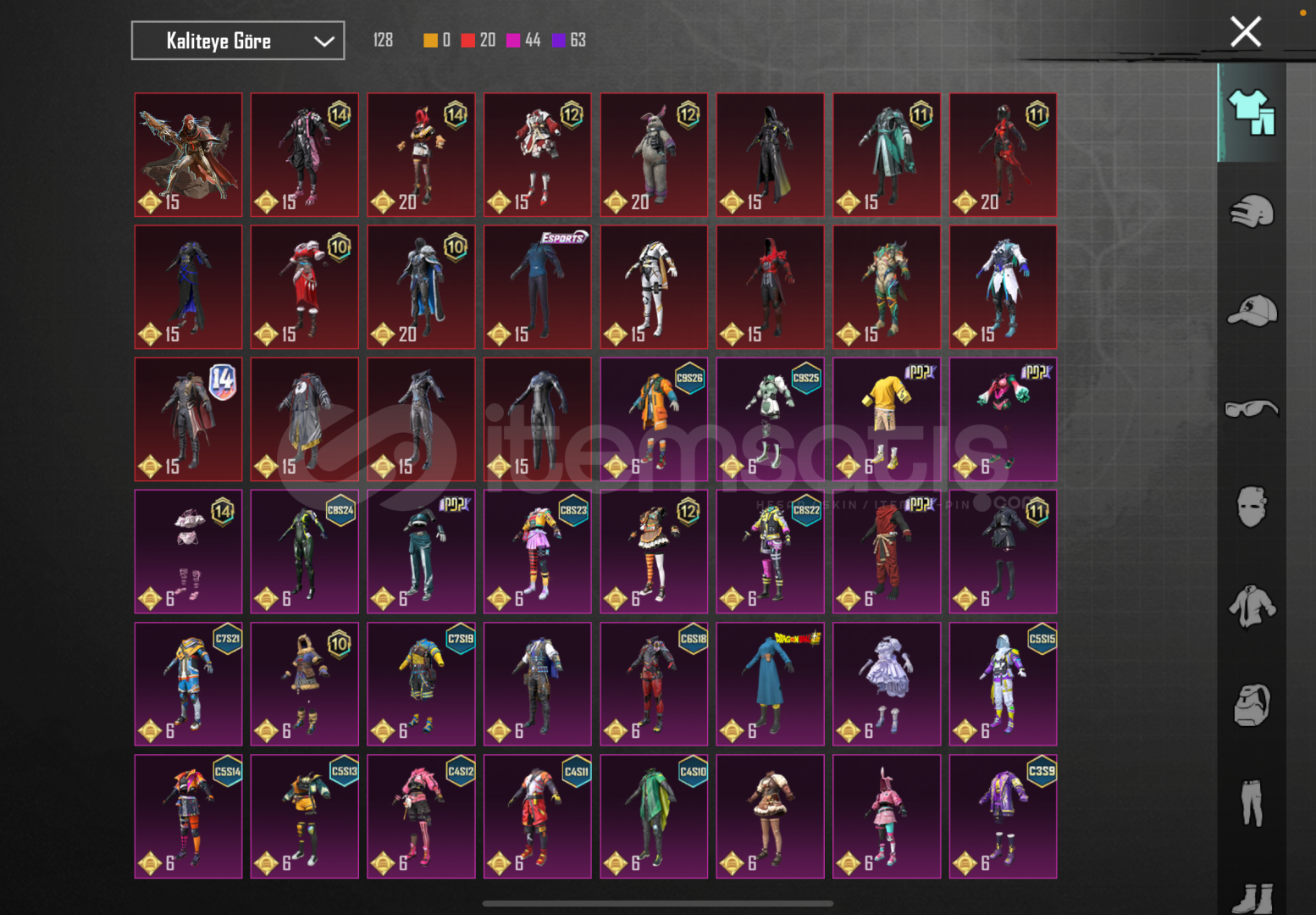Open the Kaliteye Göre sort dropdown

(238, 41)
